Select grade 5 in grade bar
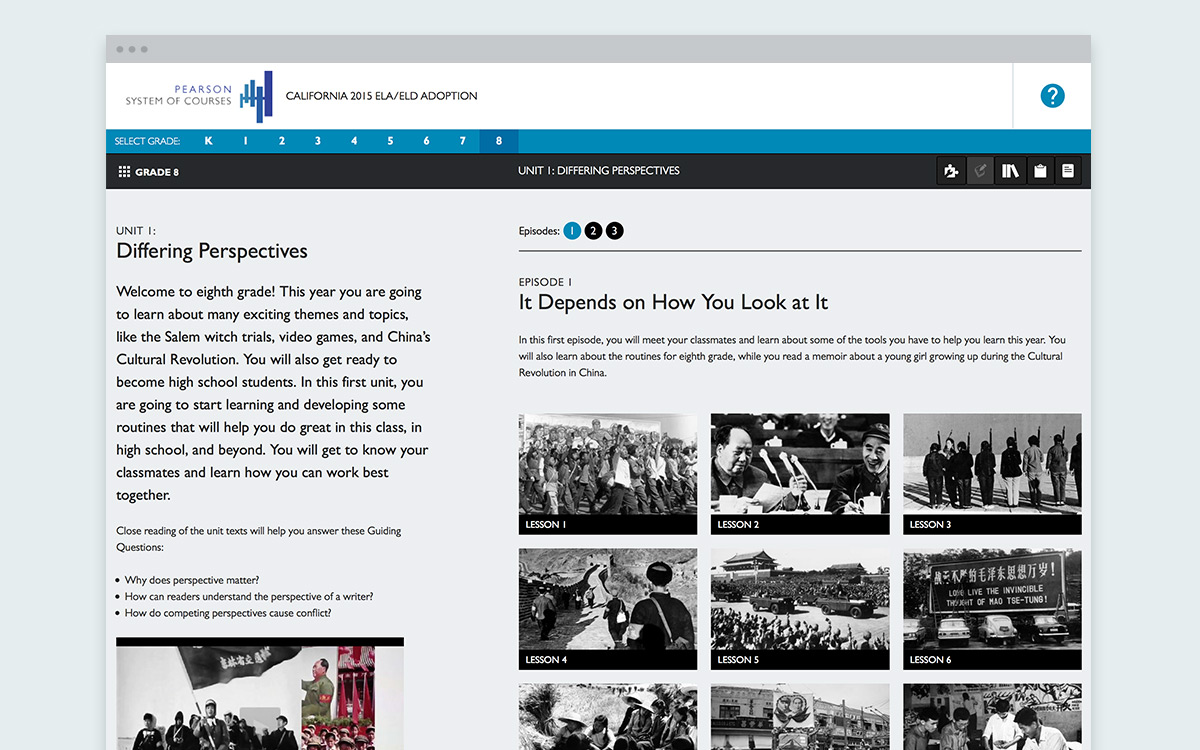The width and height of the screenshot is (1200, 750). [390, 141]
